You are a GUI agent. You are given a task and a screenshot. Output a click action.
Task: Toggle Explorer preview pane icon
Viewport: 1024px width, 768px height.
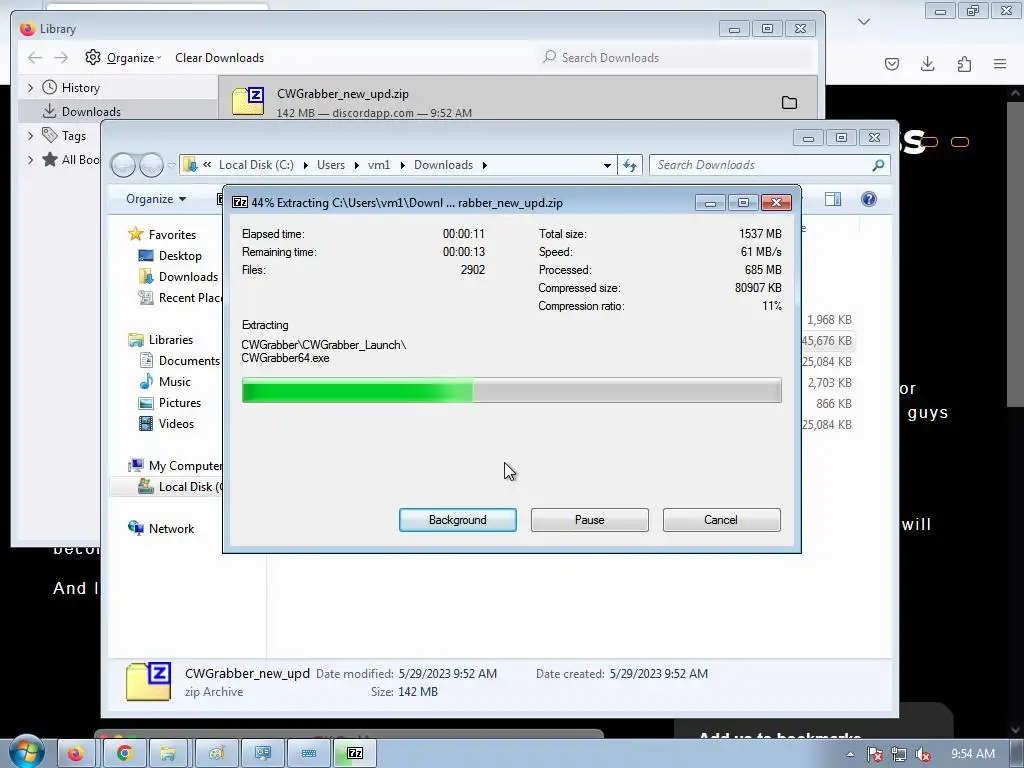pyautogui.click(x=833, y=199)
